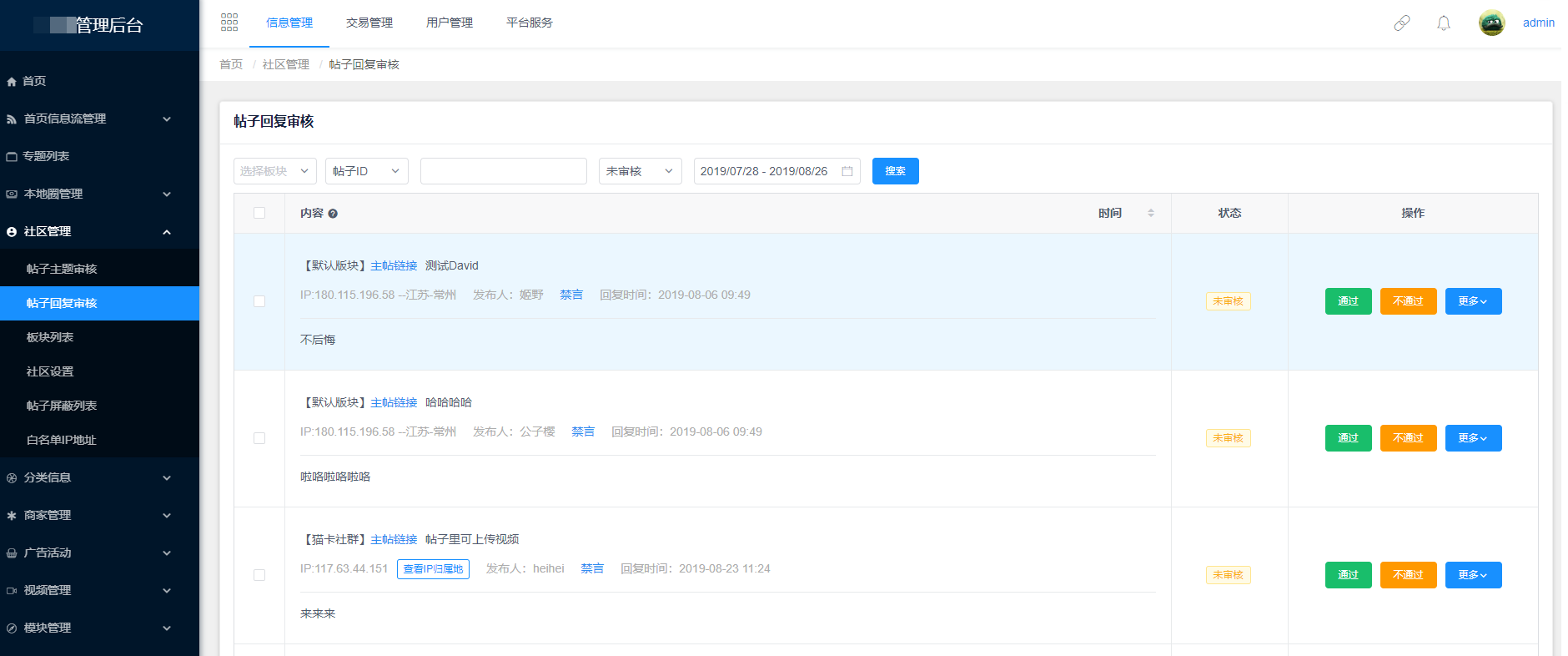Expand 视频管理 menu chevron
The width and height of the screenshot is (1568, 656).
pyautogui.click(x=167, y=591)
